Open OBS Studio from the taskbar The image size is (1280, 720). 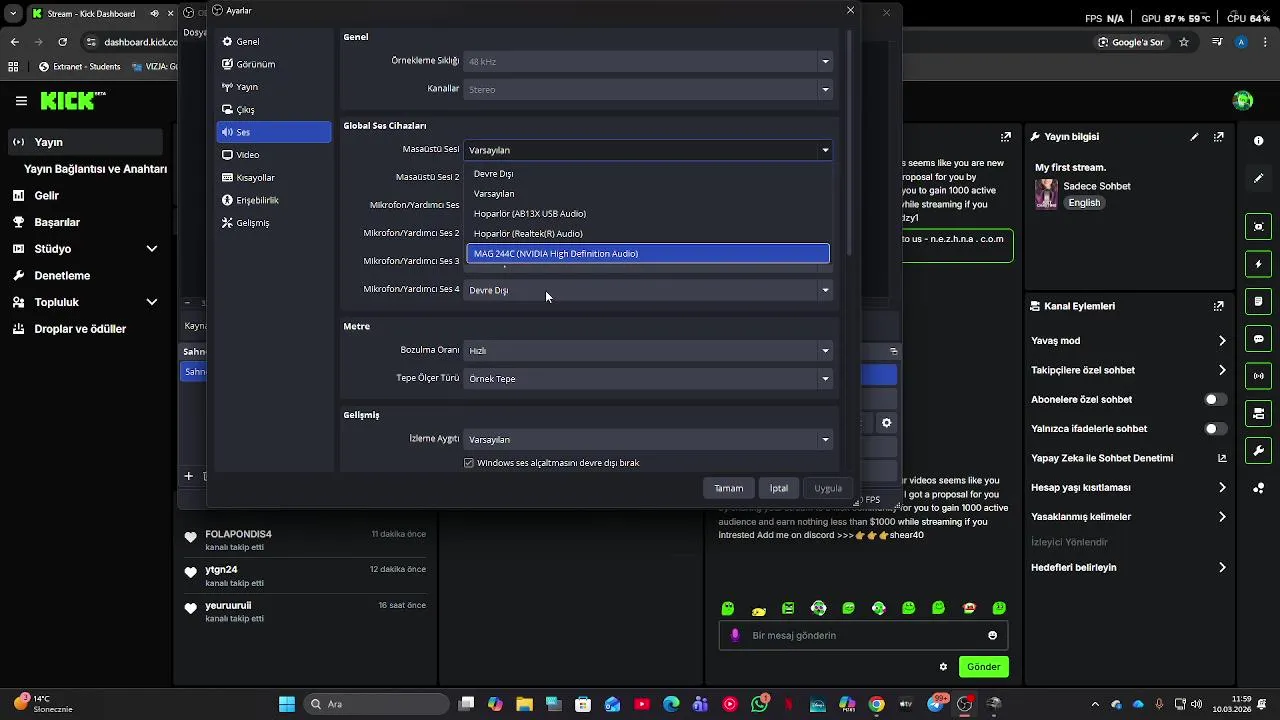click(965, 704)
